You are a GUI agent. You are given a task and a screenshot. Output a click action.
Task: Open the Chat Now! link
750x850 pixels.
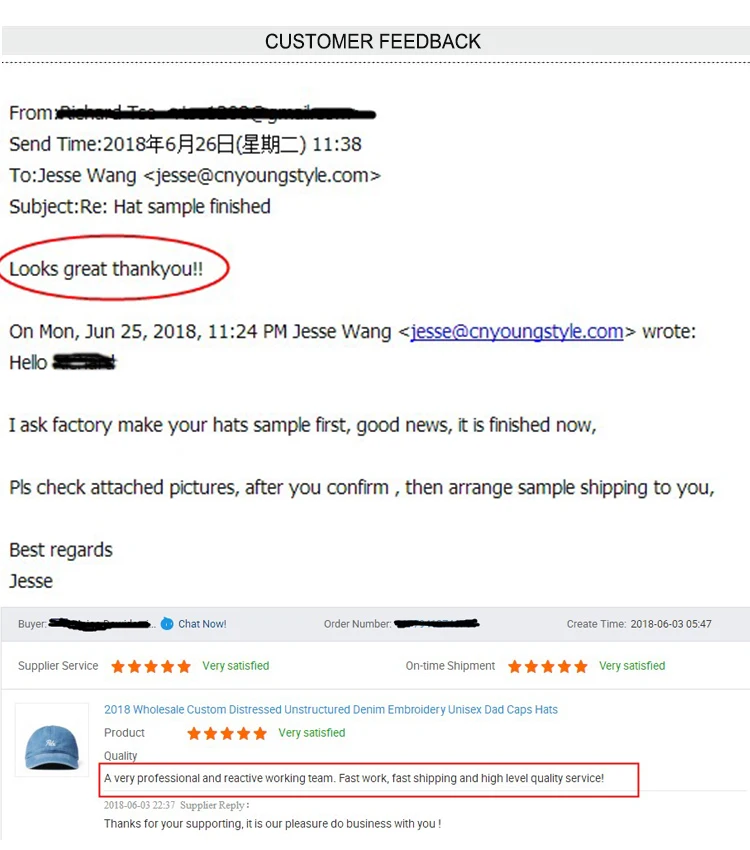coord(202,624)
